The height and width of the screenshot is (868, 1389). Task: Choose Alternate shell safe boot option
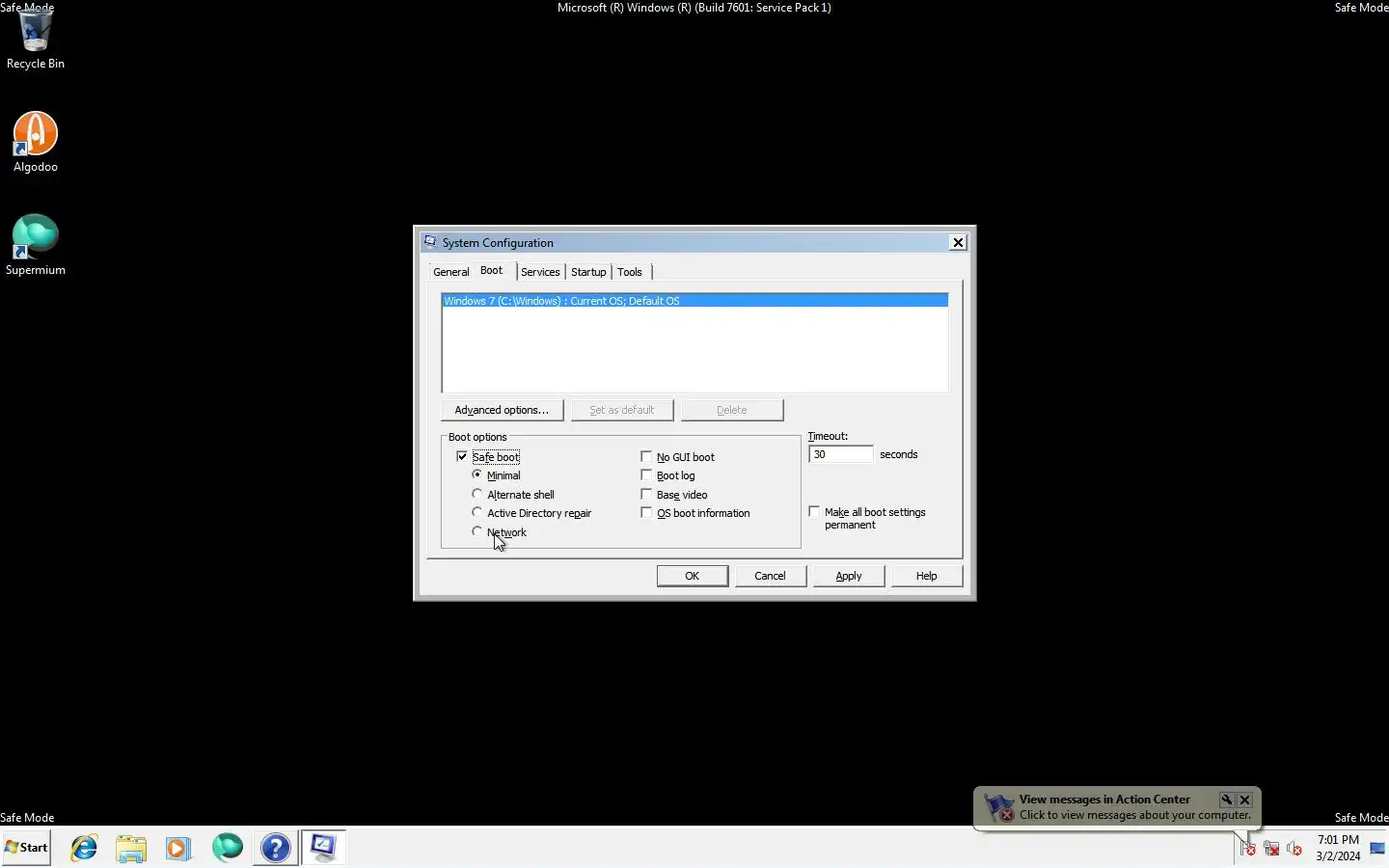pos(477,495)
